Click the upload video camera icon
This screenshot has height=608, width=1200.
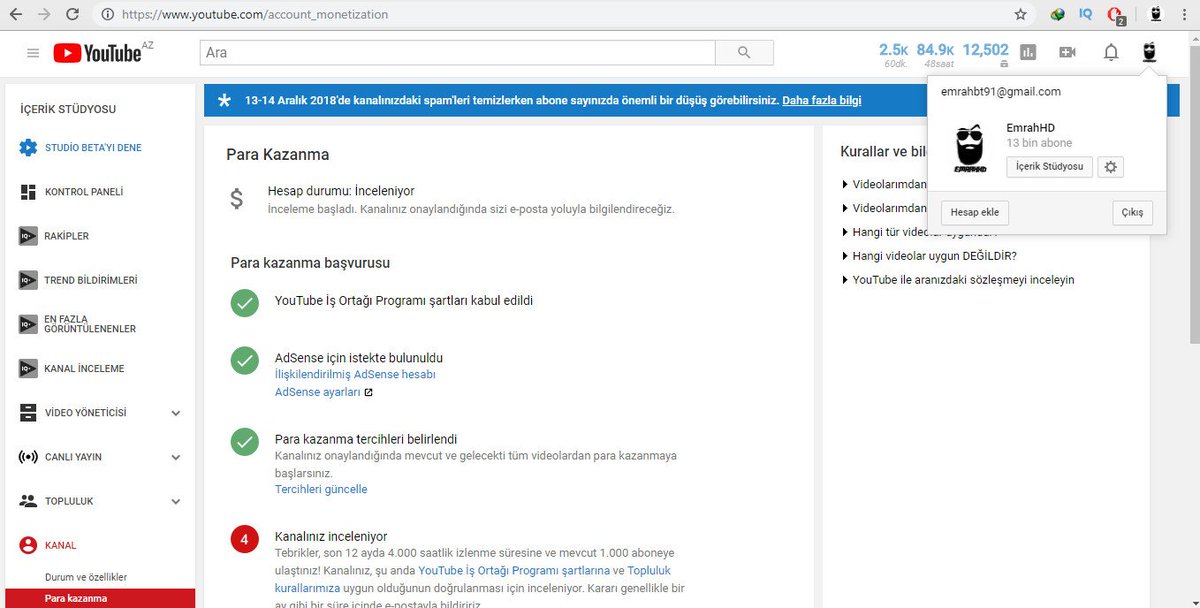click(x=1067, y=53)
